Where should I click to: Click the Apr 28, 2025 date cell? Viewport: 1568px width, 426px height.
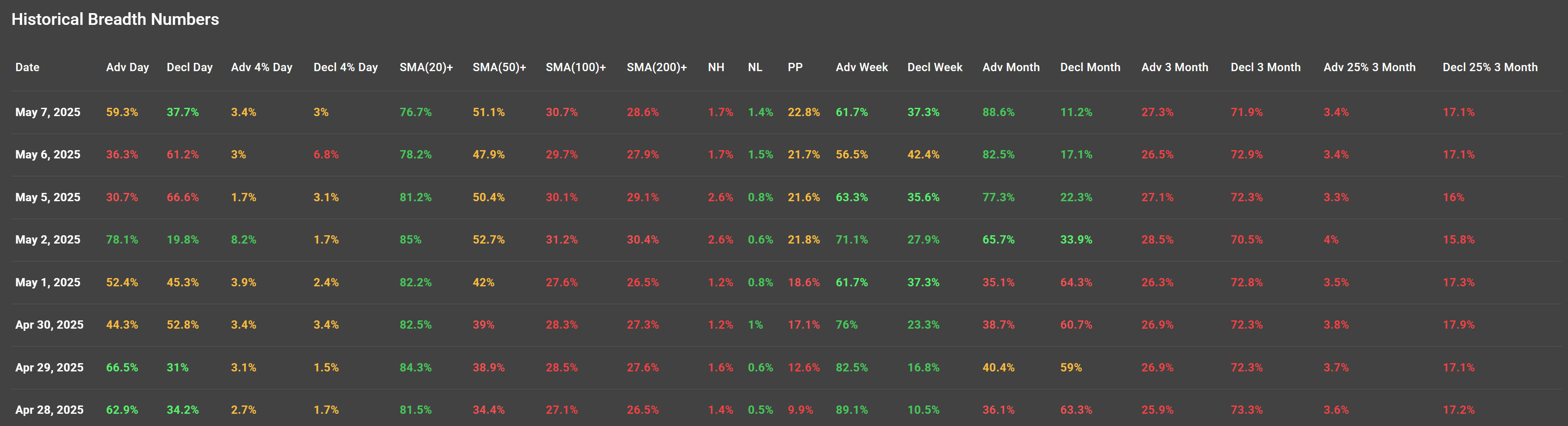pos(49,409)
